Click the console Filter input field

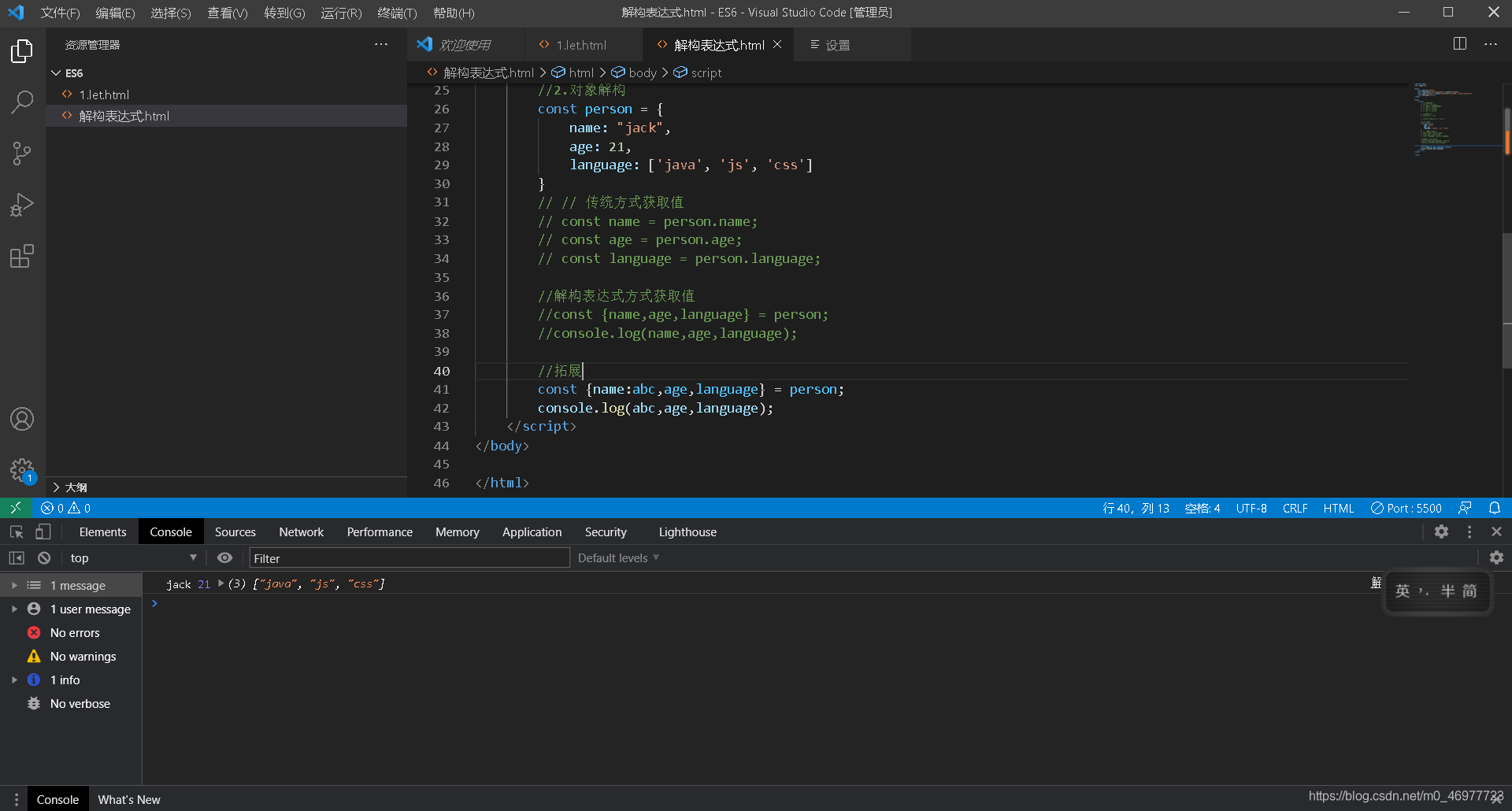409,557
